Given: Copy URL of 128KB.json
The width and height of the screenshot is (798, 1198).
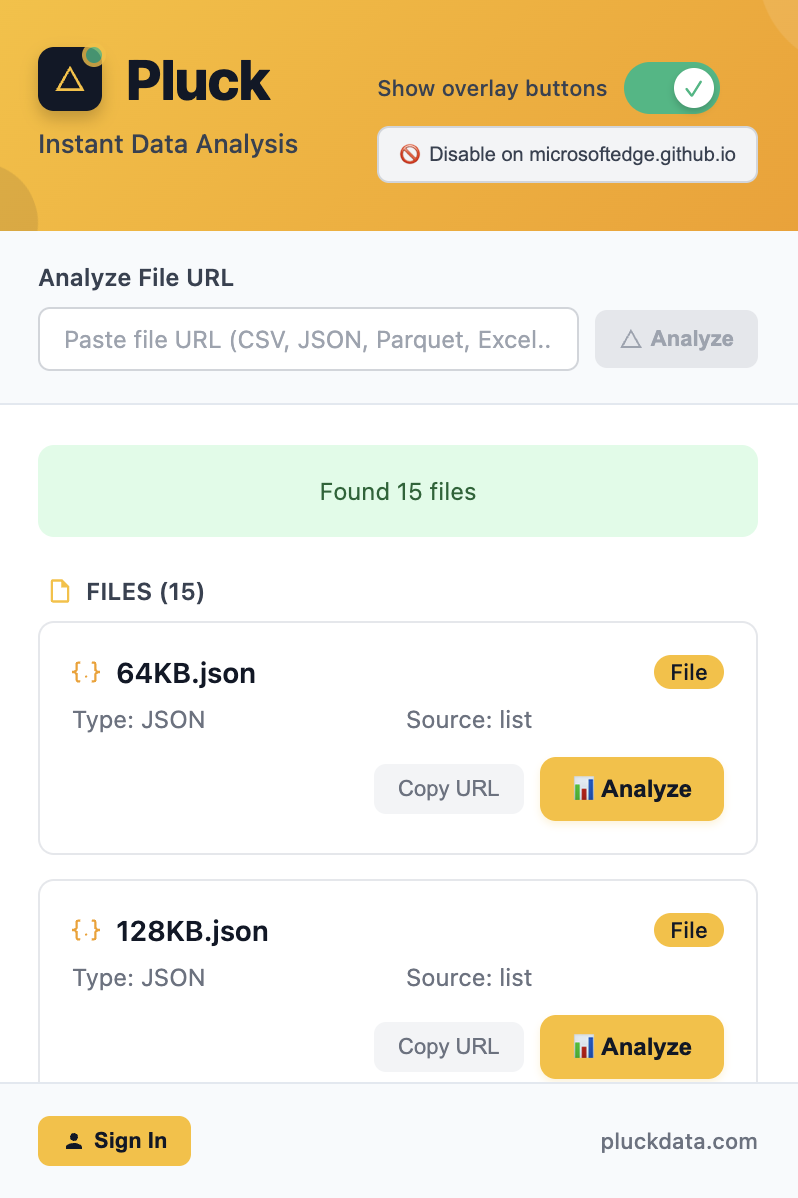Looking at the screenshot, I should point(449,1047).
